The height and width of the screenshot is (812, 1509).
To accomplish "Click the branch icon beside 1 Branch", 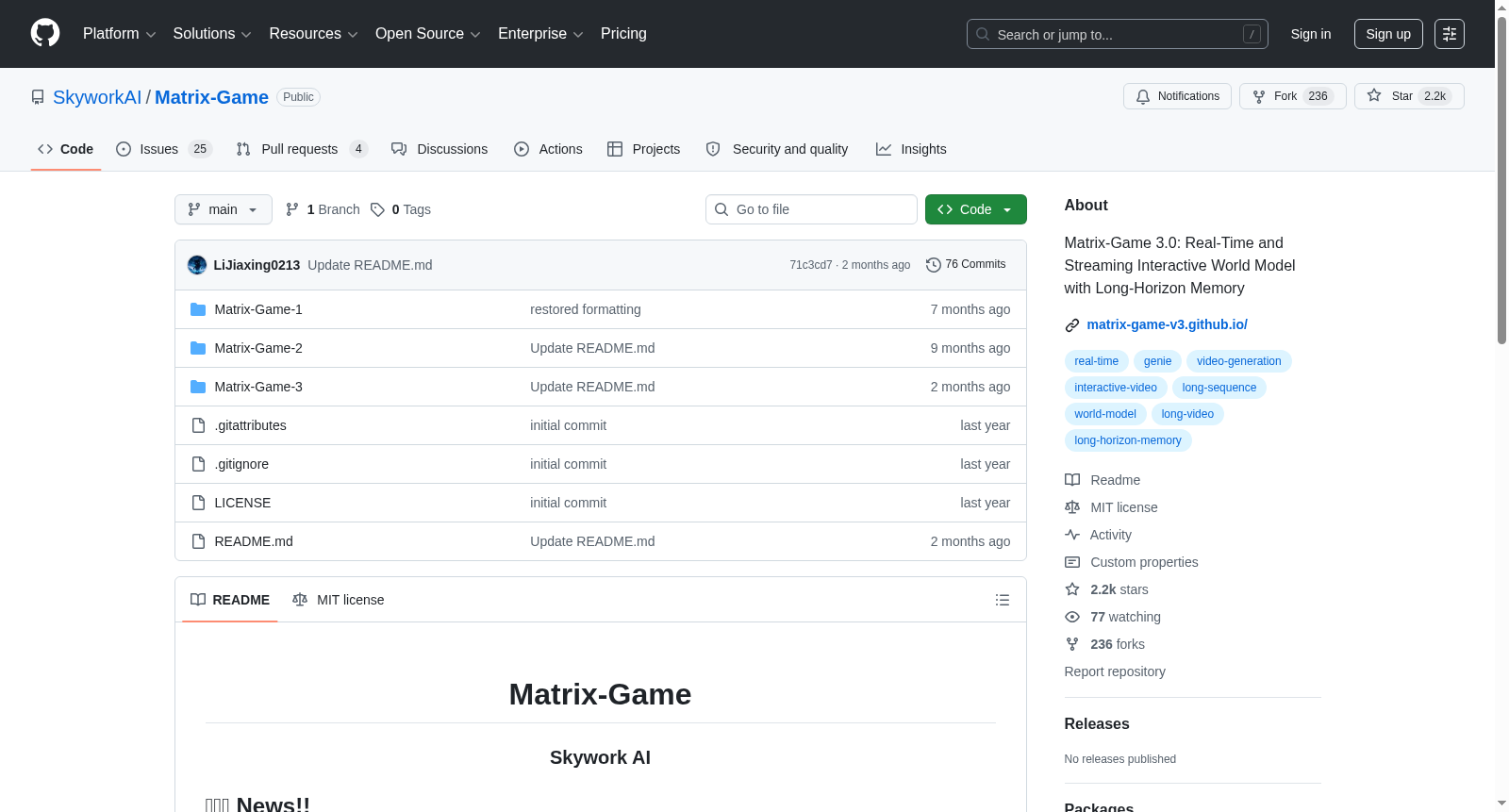I will pyautogui.click(x=292, y=209).
